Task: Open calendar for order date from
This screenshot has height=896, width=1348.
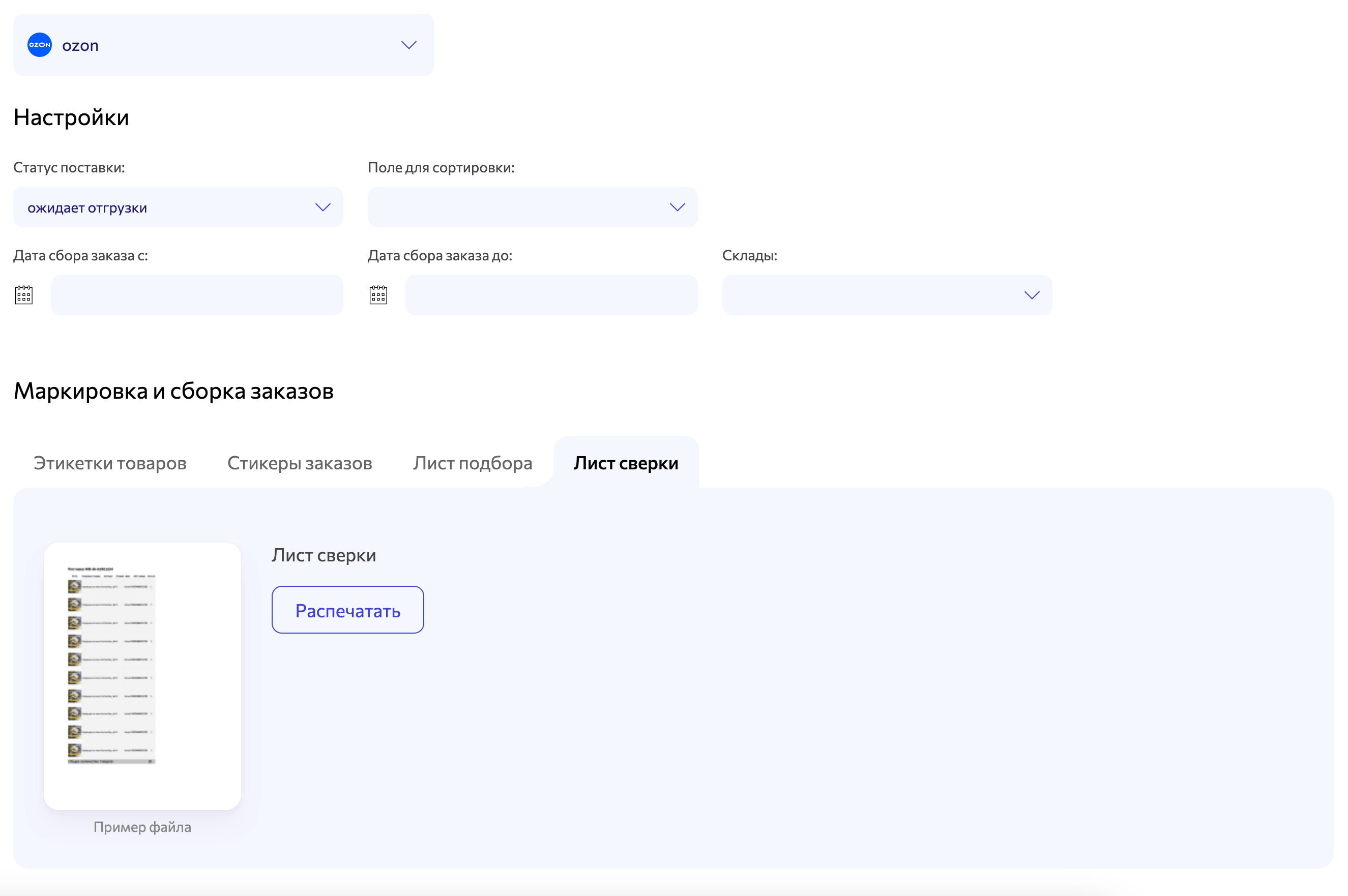Action: (x=23, y=295)
